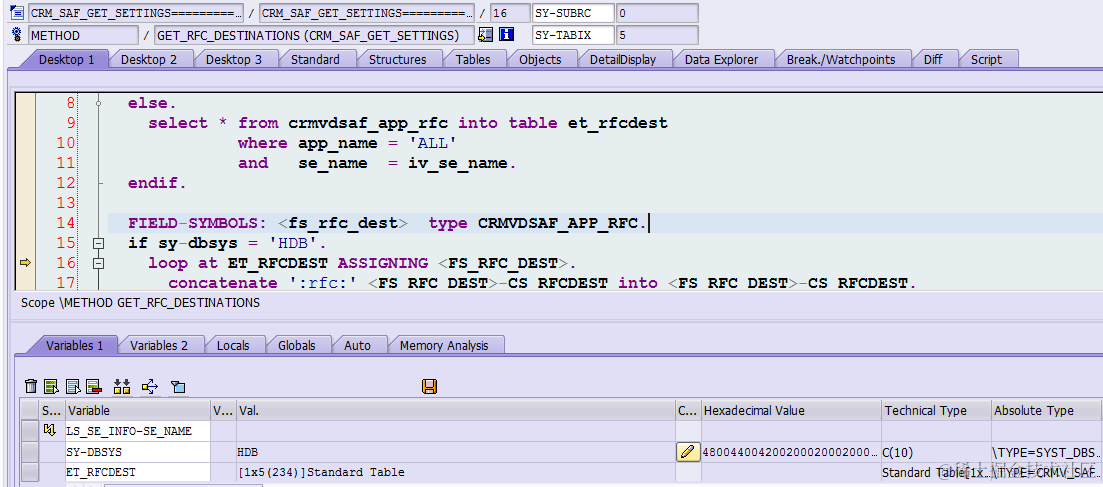Click the C(10) technical type cell

point(936,452)
